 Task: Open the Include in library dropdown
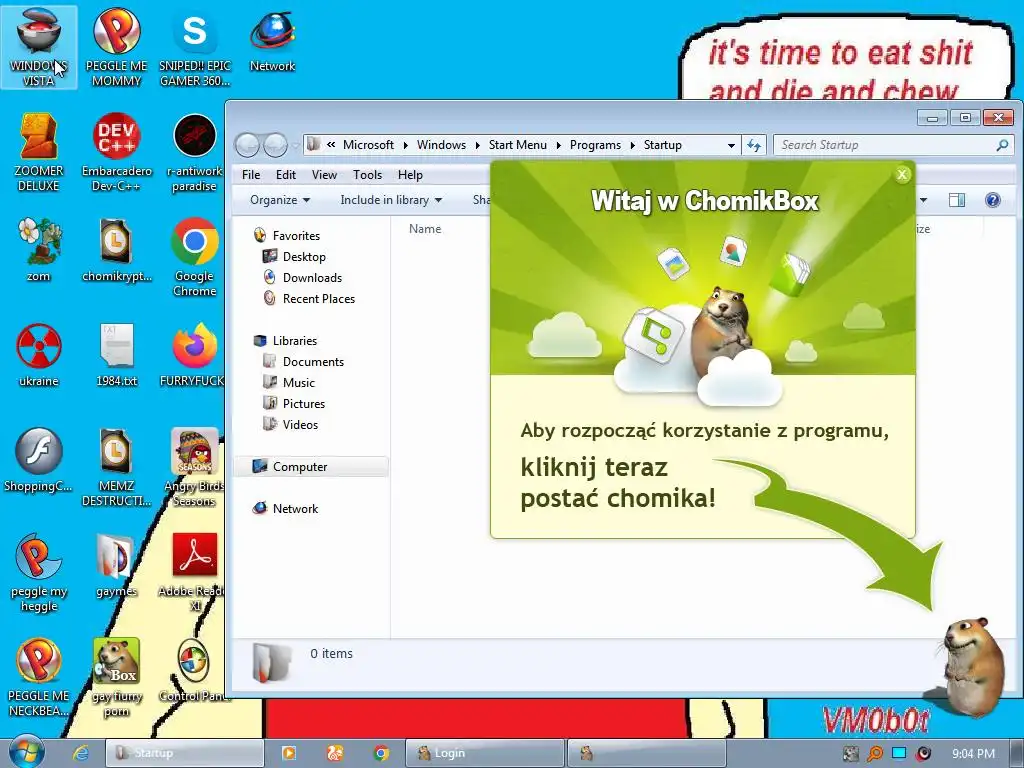pyautogui.click(x=391, y=200)
